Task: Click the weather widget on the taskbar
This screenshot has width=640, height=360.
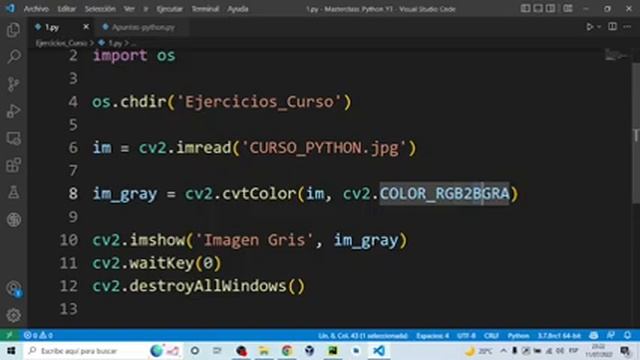Action: [x=479, y=351]
